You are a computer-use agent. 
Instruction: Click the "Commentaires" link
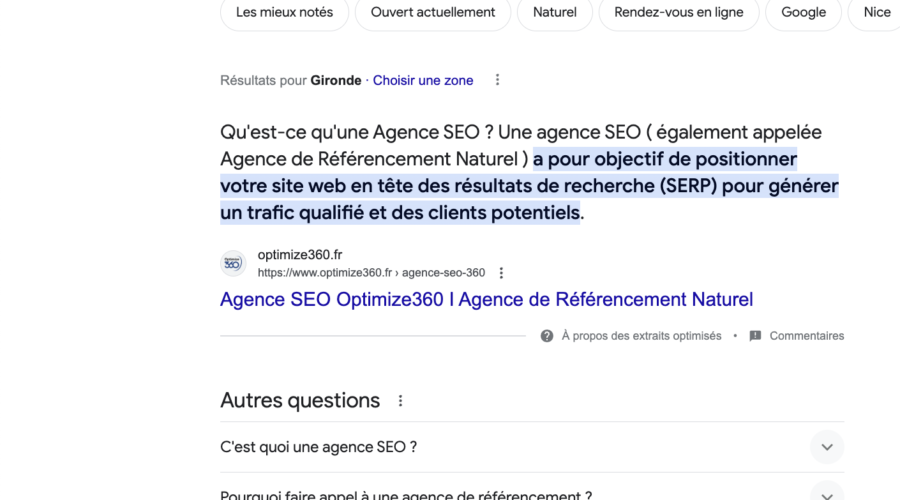click(x=806, y=336)
